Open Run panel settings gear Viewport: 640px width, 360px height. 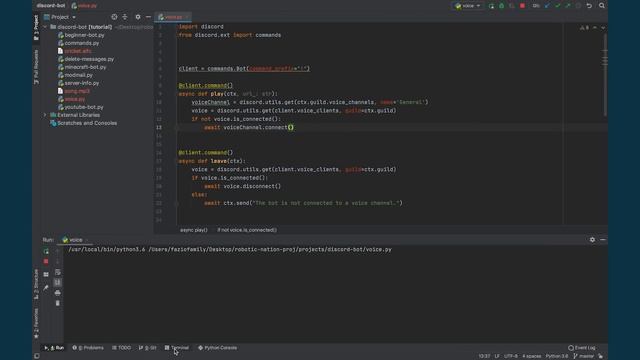click(x=592, y=240)
